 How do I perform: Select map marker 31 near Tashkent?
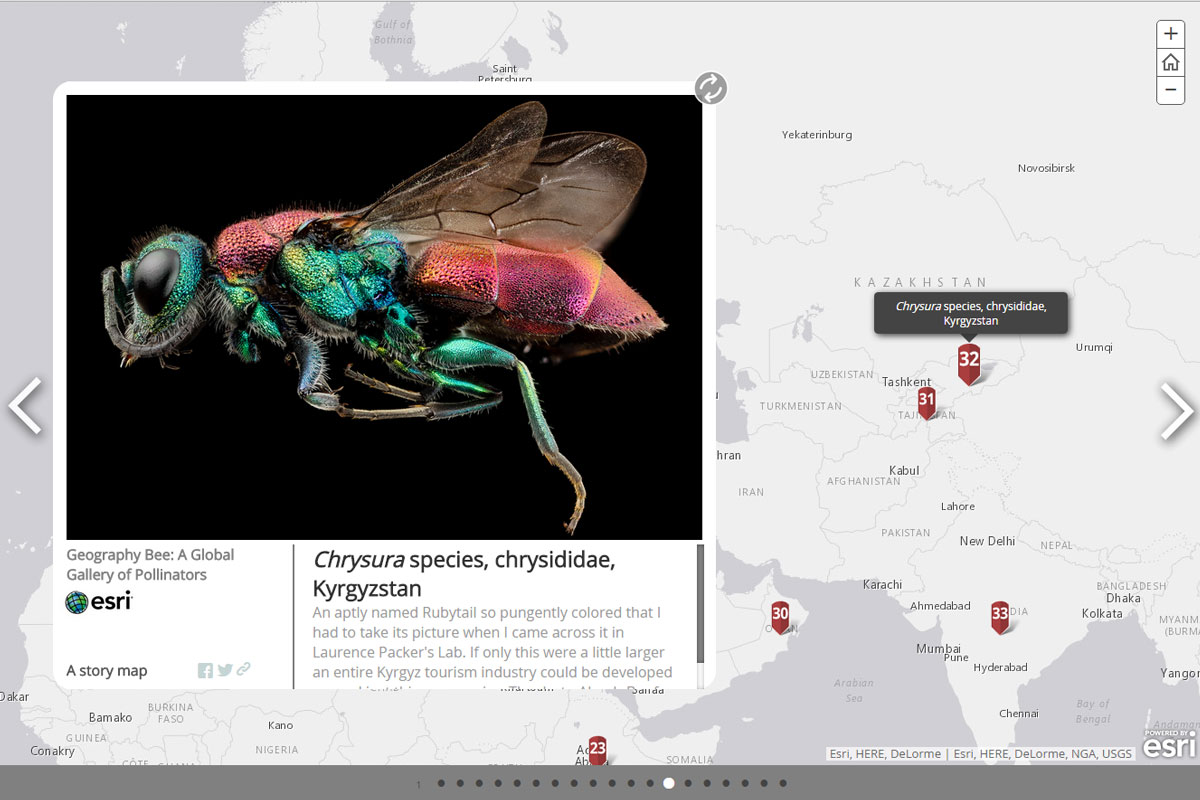pyautogui.click(x=927, y=401)
